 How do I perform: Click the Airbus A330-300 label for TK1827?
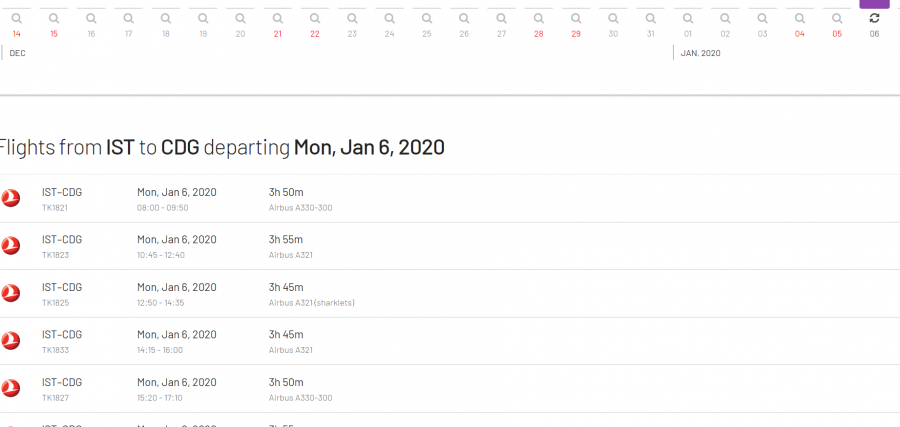click(x=300, y=398)
